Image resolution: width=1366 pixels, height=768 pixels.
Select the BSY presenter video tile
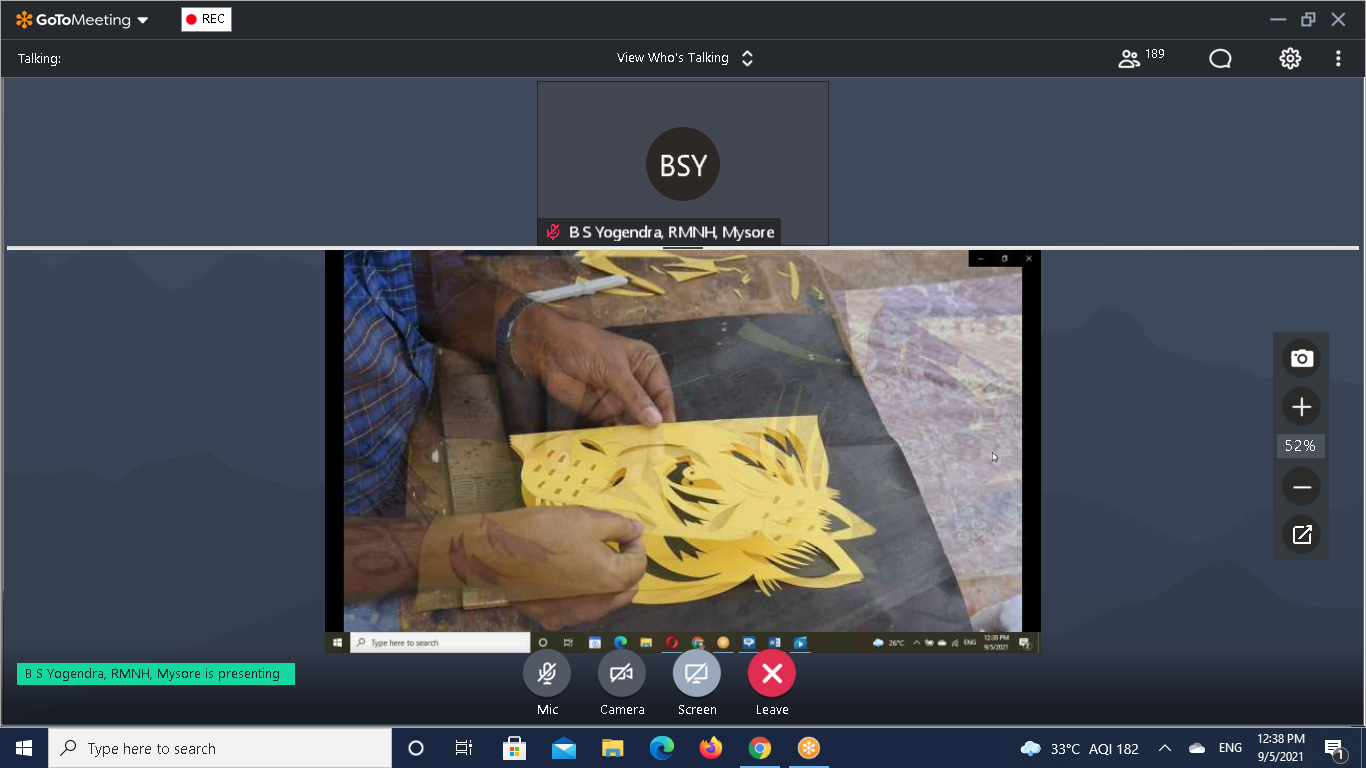(683, 163)
